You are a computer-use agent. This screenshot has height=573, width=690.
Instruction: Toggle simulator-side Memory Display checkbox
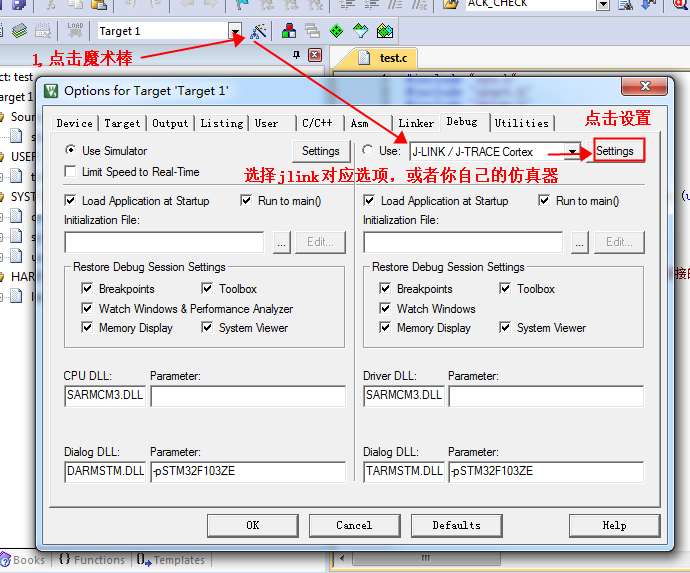pos(87,327)
